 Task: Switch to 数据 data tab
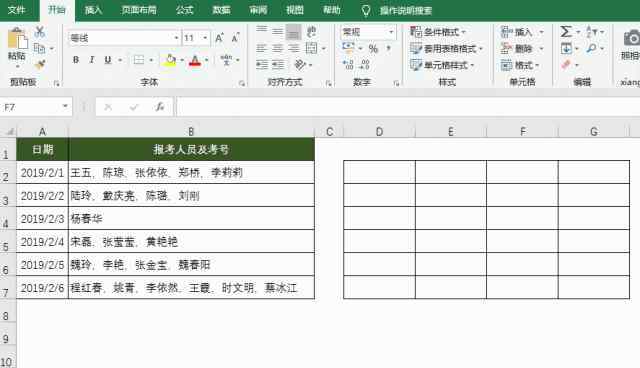pyautogui.click(x=222, y=10)
